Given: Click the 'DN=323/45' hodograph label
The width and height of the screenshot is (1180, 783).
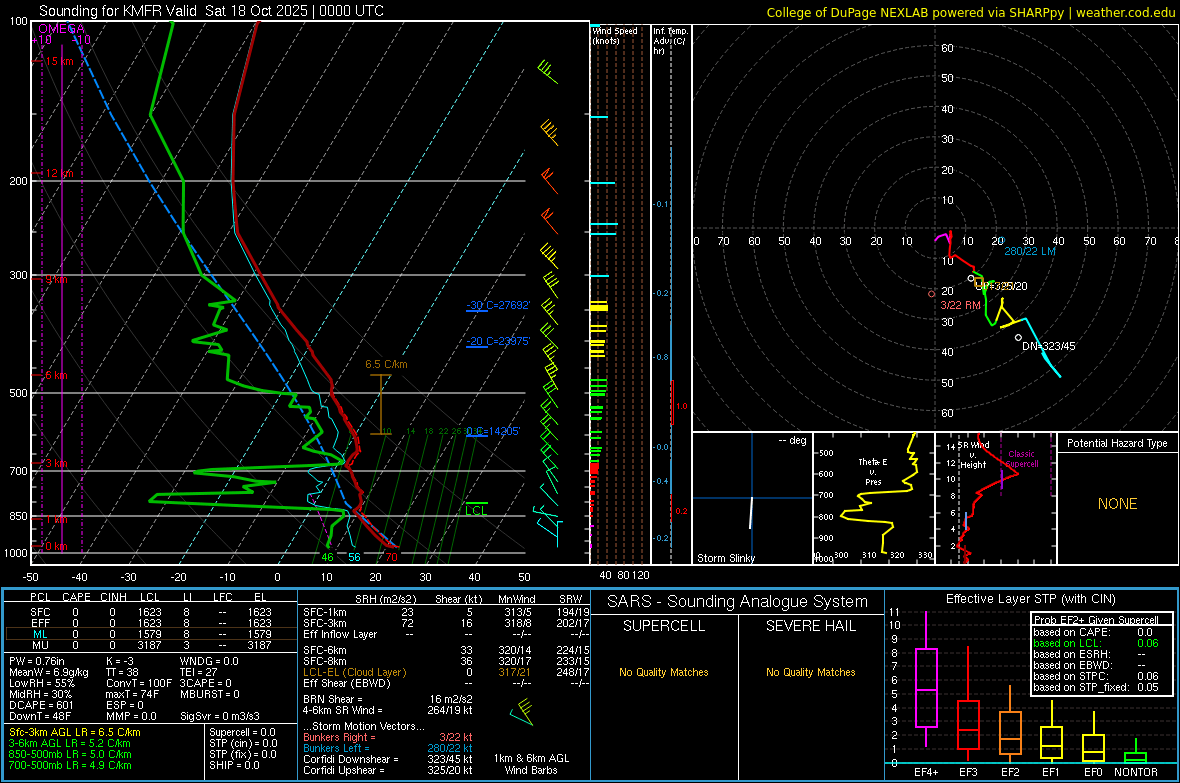Looking at the screenshot, I should tap(1048, 346).
